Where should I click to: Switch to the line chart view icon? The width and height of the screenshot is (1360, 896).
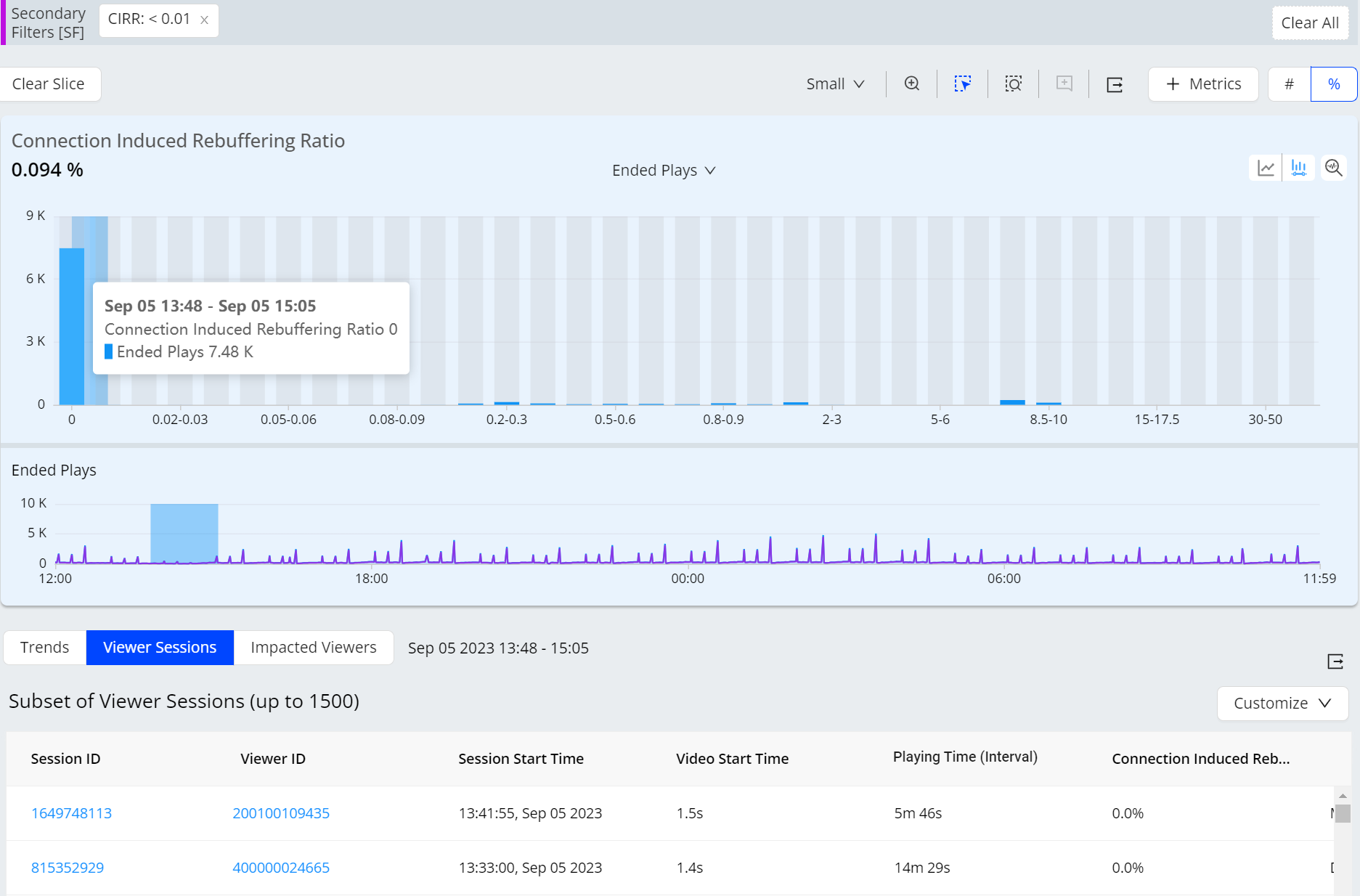point(1266,168)
